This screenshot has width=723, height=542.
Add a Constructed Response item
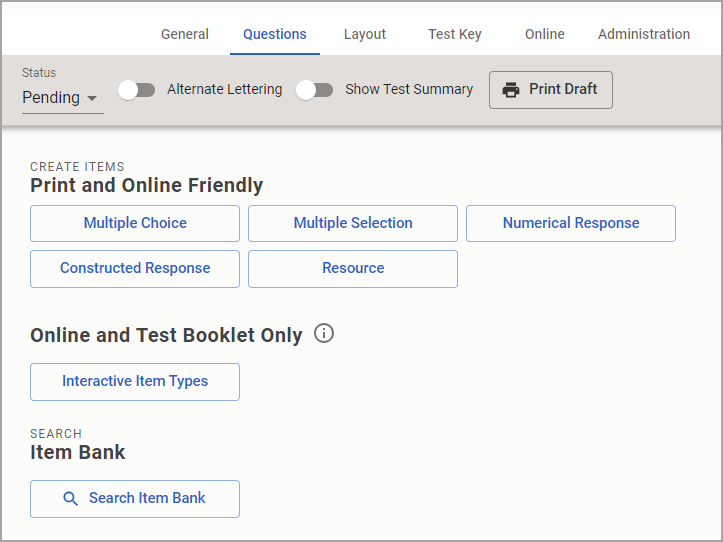pyautogui.click(x=135, y=269)
